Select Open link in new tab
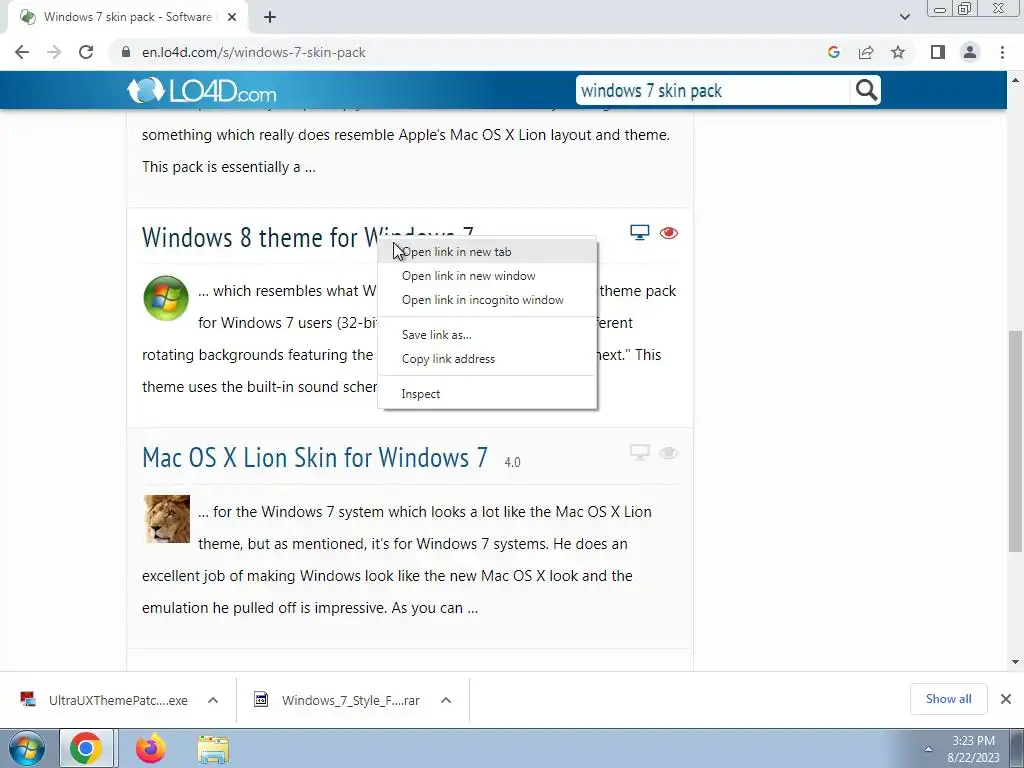1024x768 pixels. coord(487,251)
